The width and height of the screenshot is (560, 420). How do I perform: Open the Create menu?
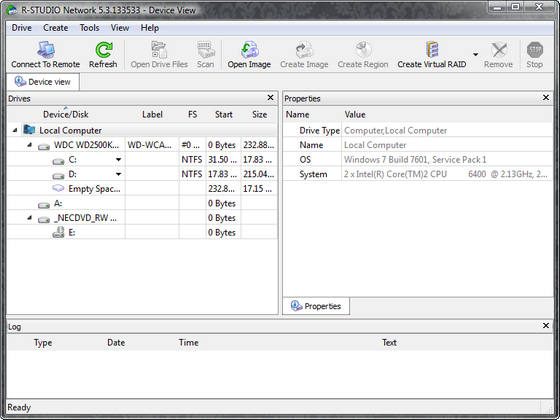(x=55, y=28)
